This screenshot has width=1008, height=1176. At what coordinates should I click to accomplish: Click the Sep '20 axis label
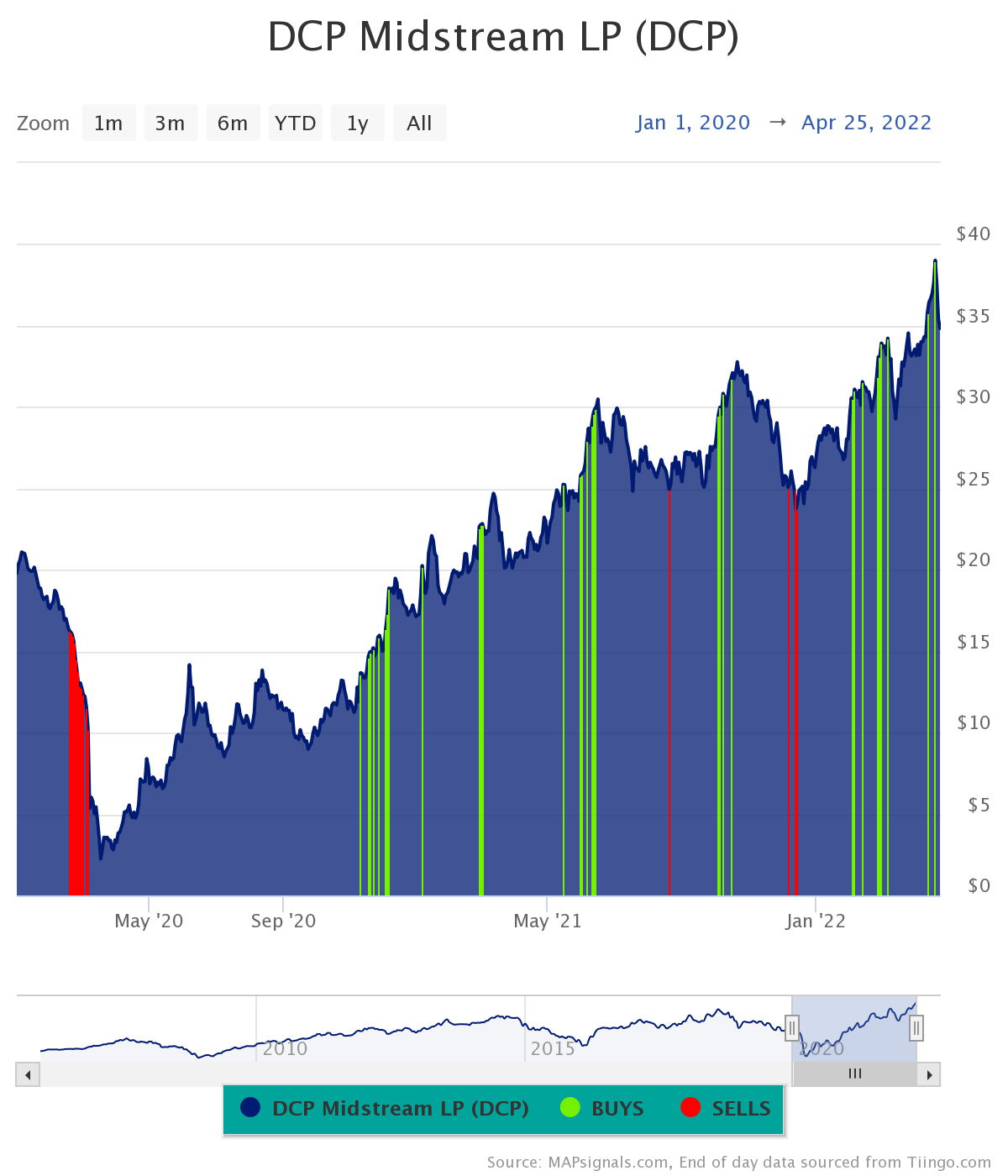pyautogui.click(x=284, y=921)
